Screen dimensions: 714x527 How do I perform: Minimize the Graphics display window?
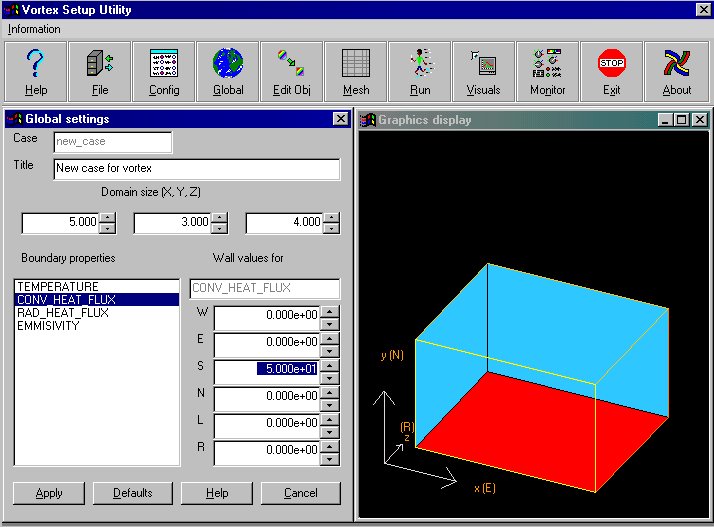point(665,120)
